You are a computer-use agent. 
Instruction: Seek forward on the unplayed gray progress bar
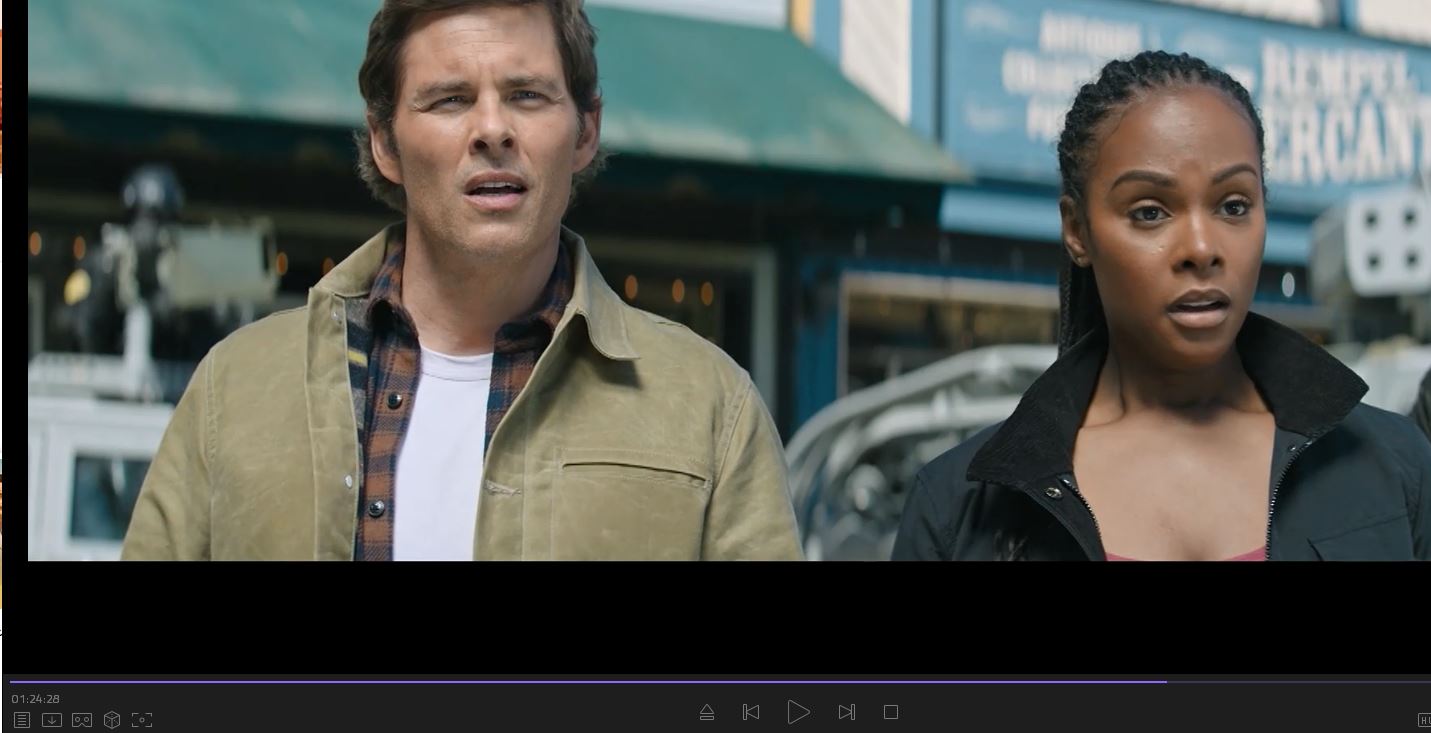point(1300,682)
